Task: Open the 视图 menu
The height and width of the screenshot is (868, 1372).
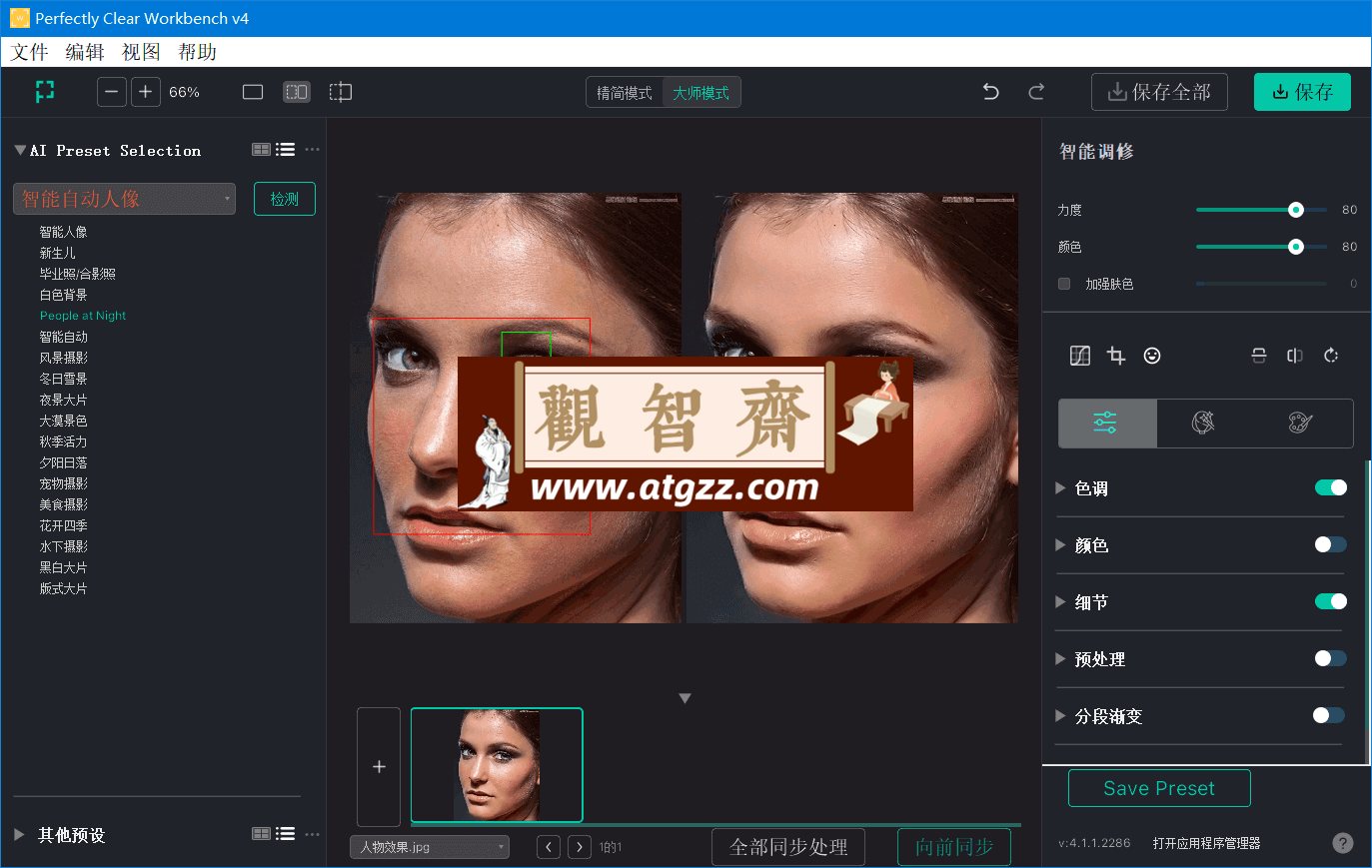Action: (x=141, y=52)
